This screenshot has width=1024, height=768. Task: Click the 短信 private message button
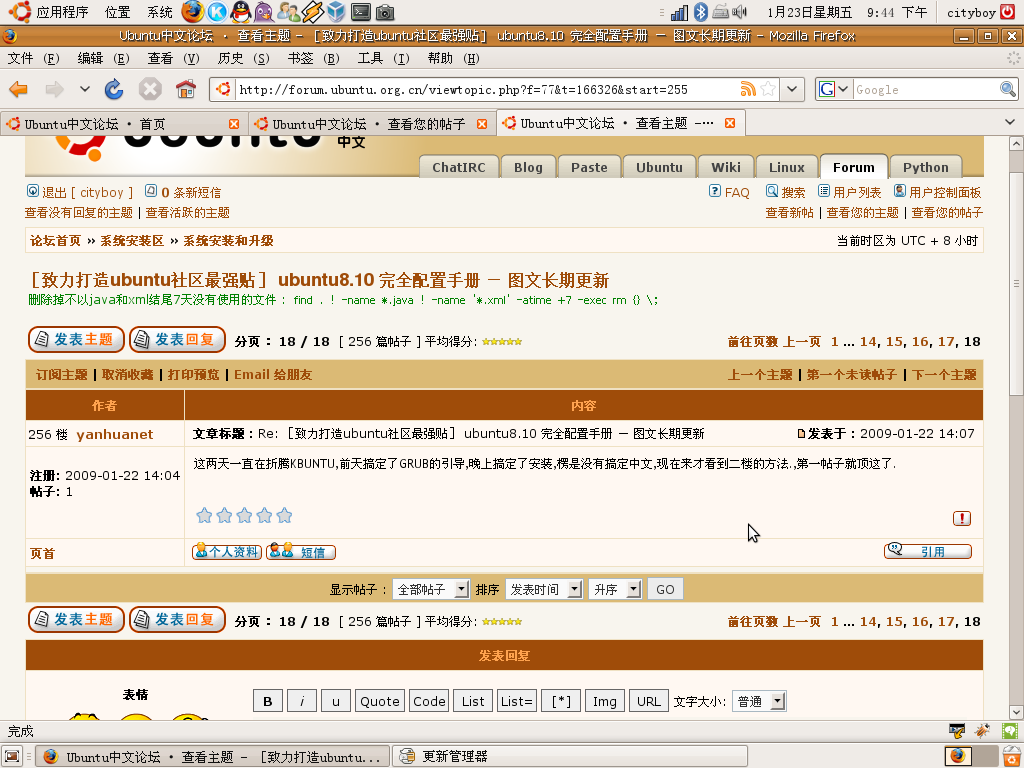(301, 552)
